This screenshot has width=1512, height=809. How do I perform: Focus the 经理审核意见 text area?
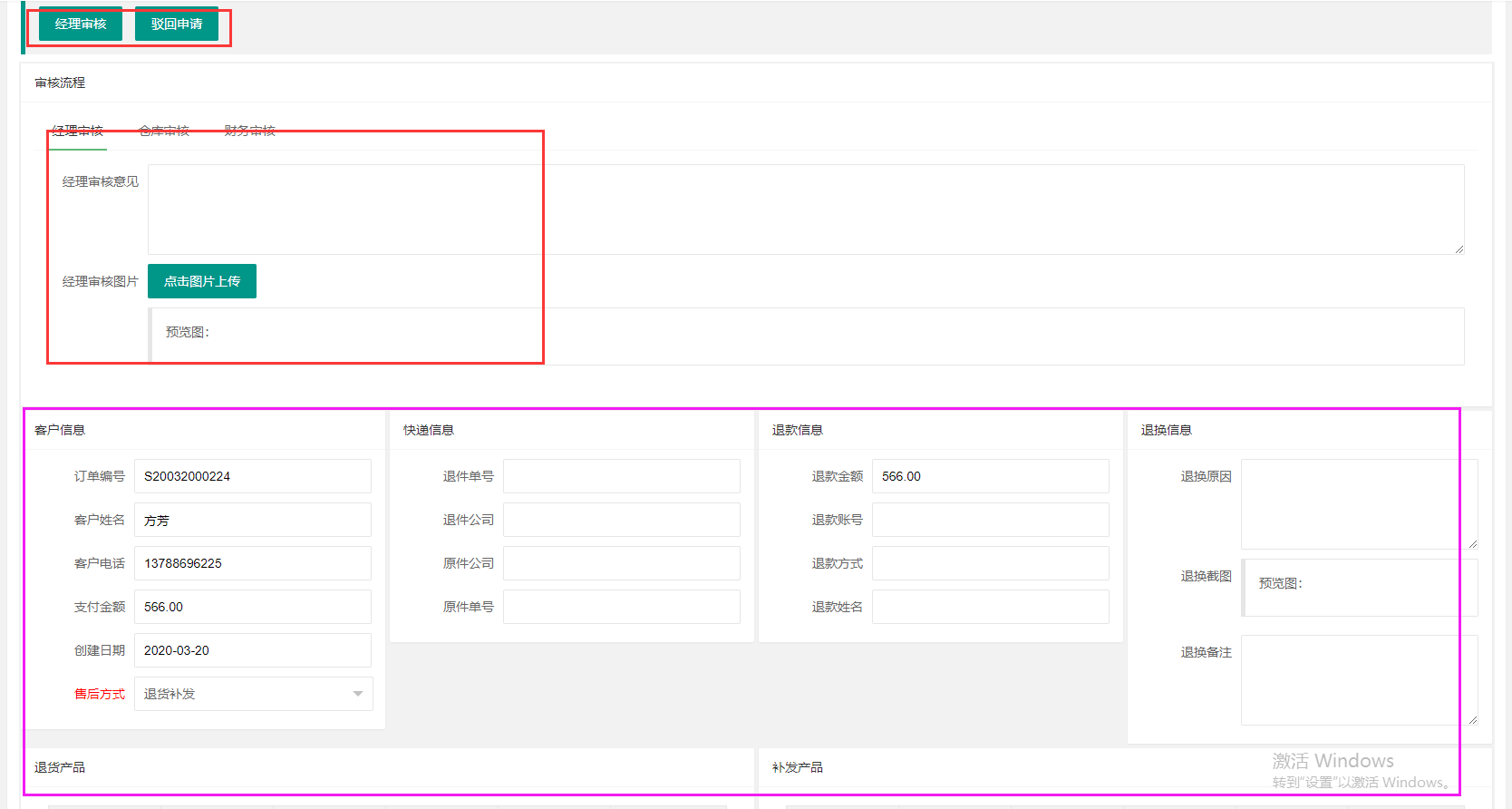(x=806, y=210)
